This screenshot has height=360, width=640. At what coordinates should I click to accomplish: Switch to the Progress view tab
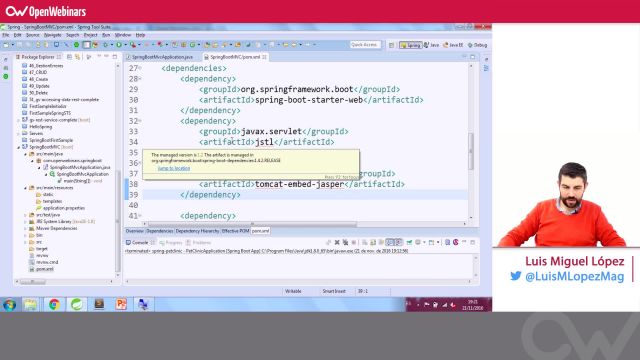pyautogui.click(x=171, y=242)
